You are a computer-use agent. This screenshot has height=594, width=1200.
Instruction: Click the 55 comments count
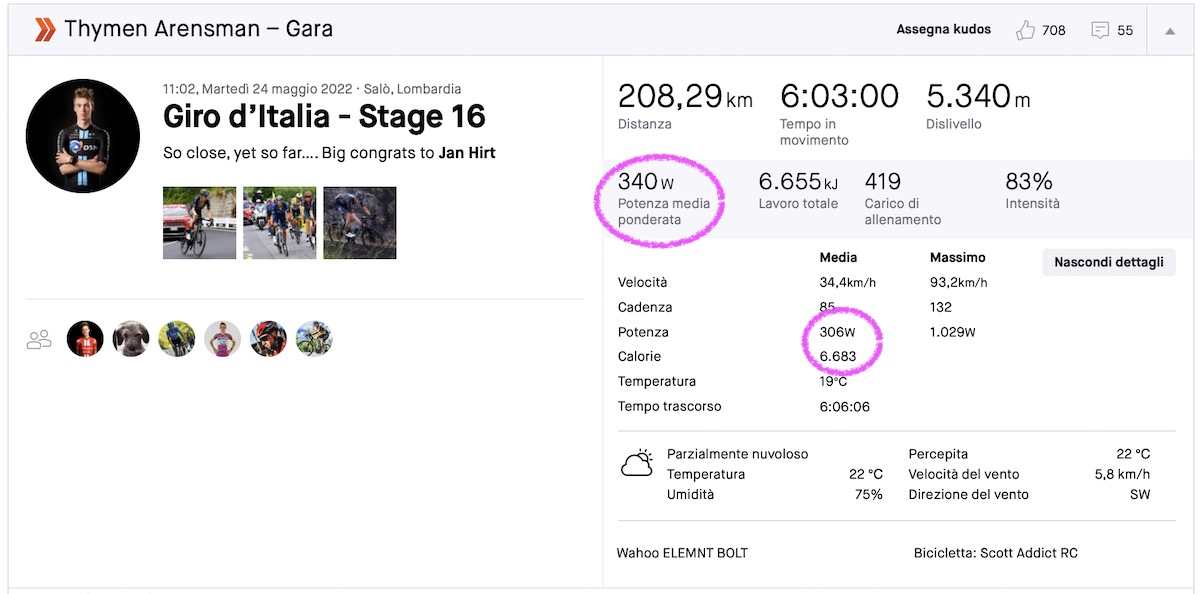point(1125,30)
